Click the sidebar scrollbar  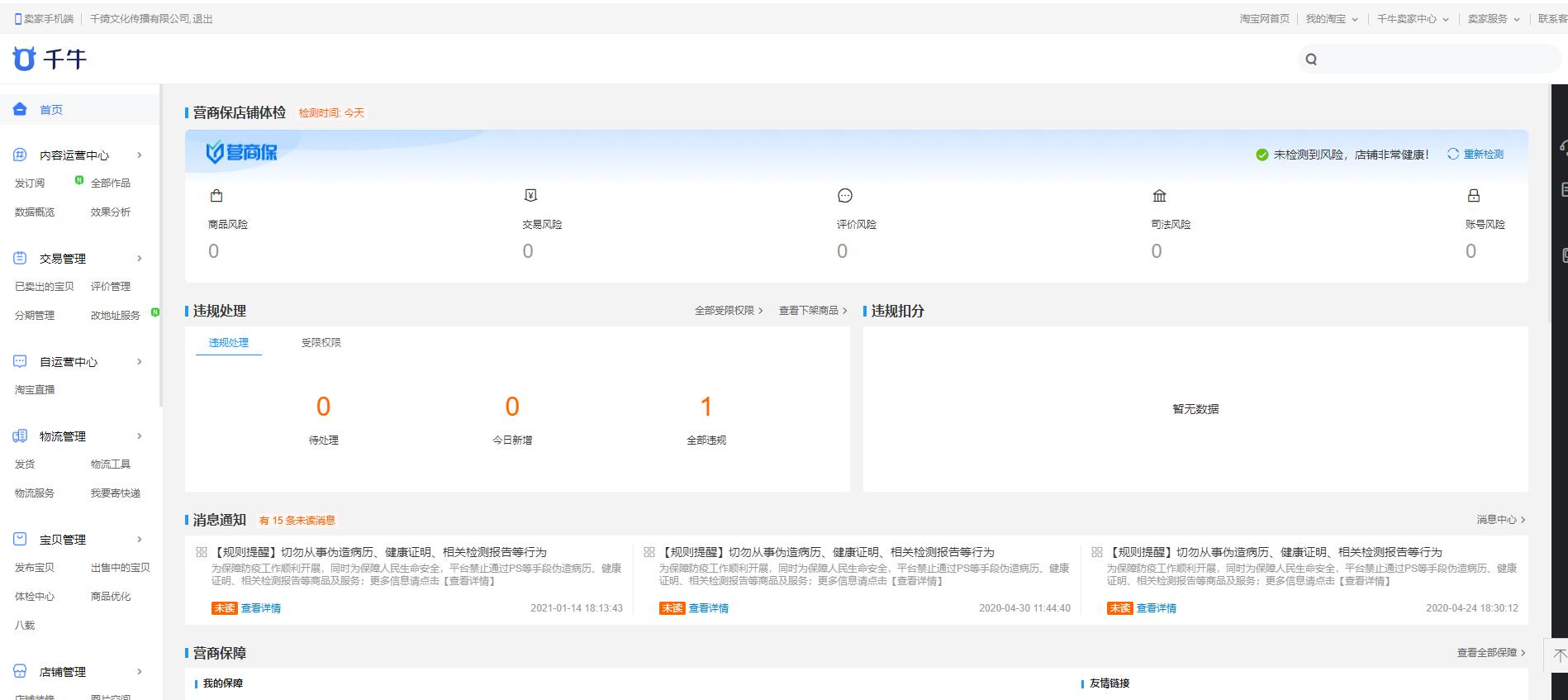click(x=161, y=244)
